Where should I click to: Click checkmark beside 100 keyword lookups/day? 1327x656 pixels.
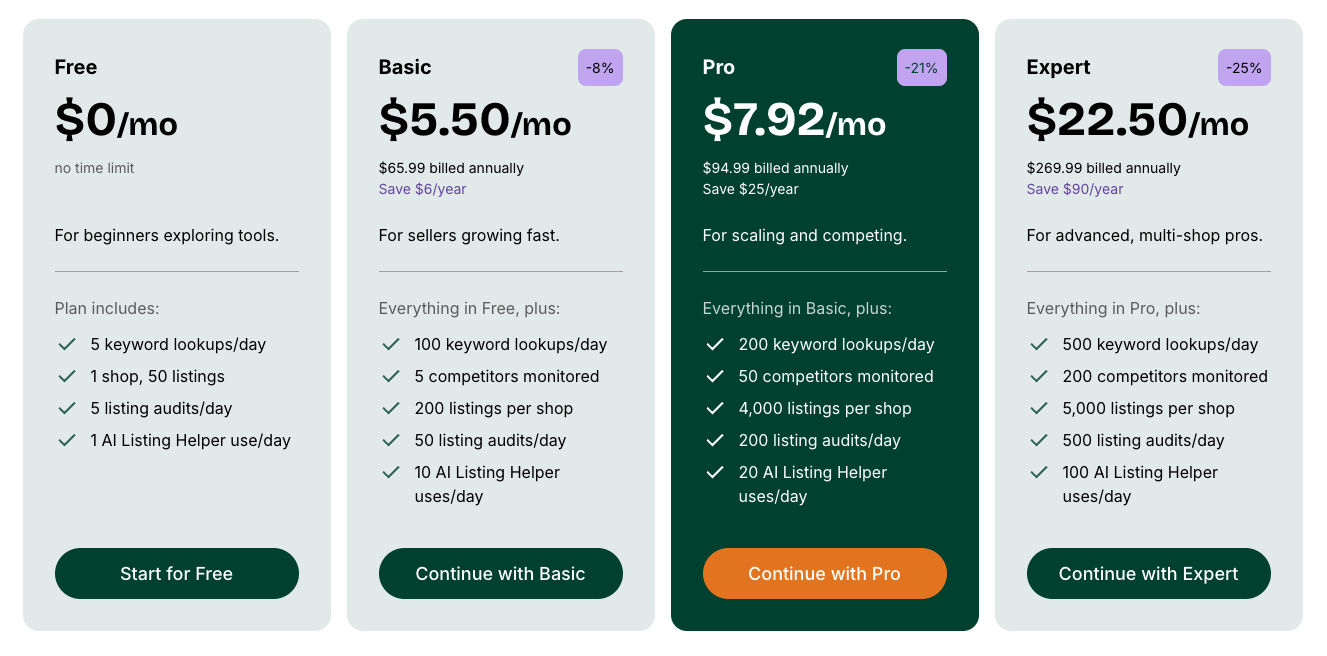(x=391, y=344)
